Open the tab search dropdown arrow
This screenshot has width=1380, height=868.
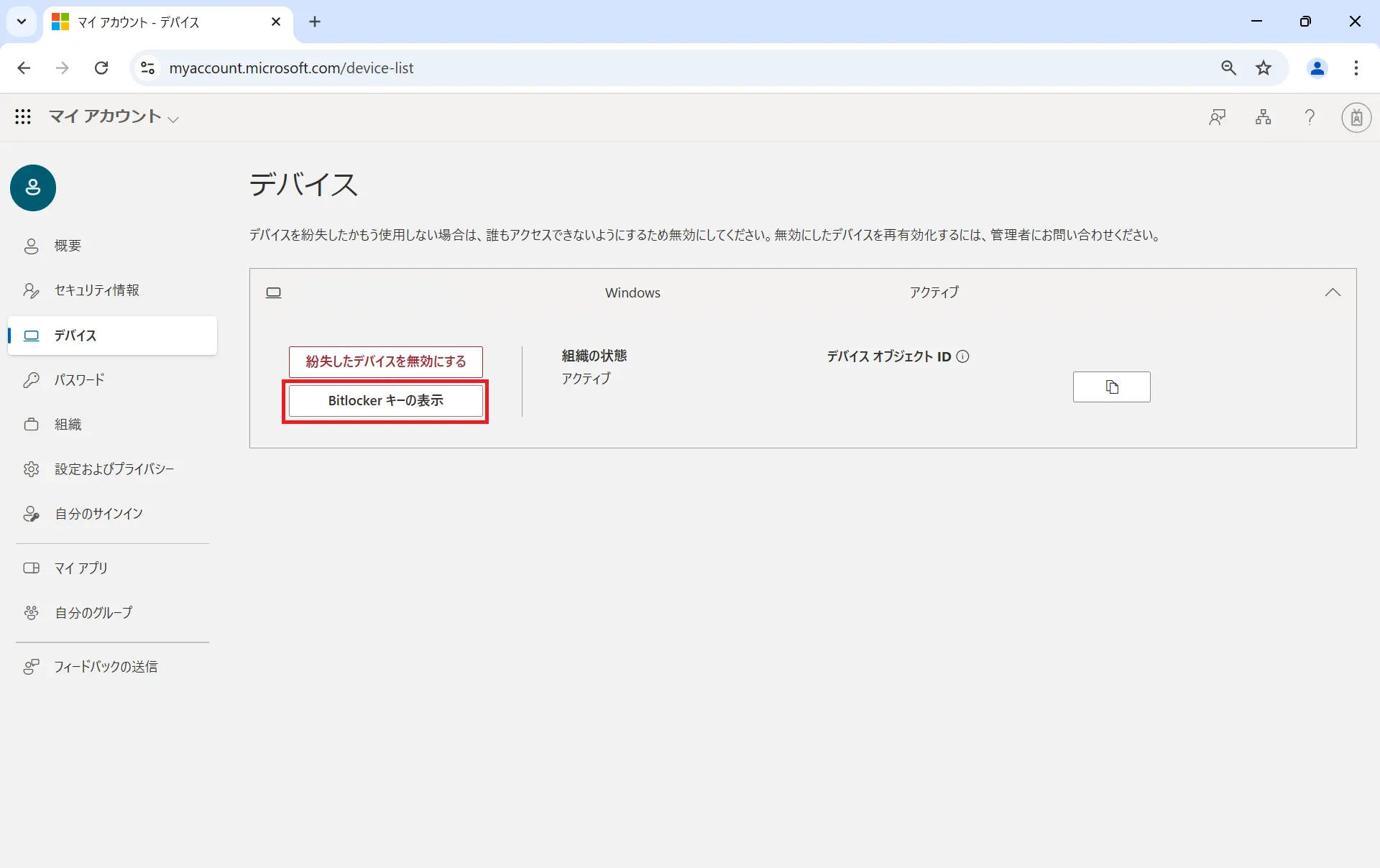[x=22, y=22]
